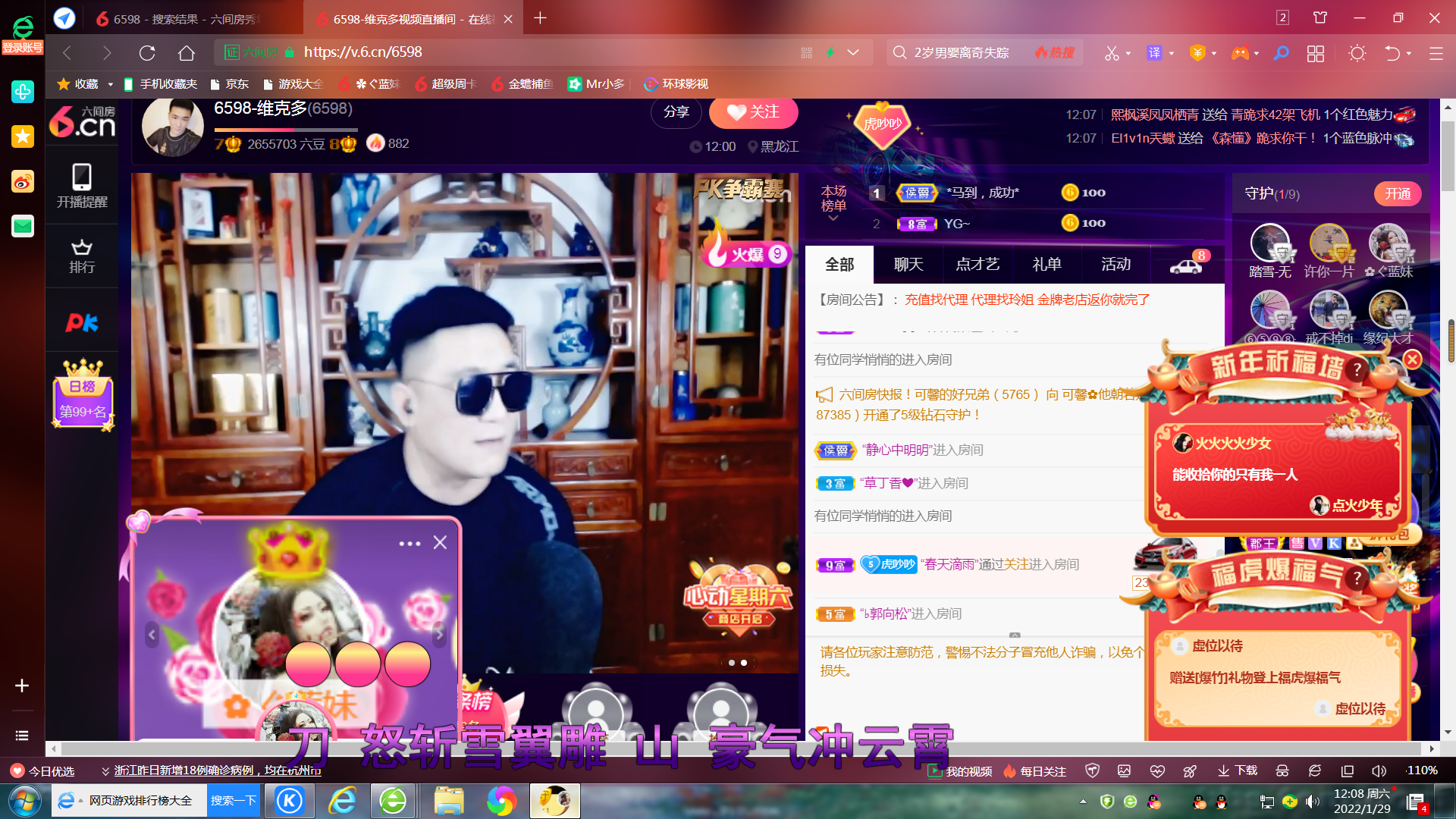Open the 译 translate tool icon
This screenshot has height=819, width=1456.
(1154, 53)
